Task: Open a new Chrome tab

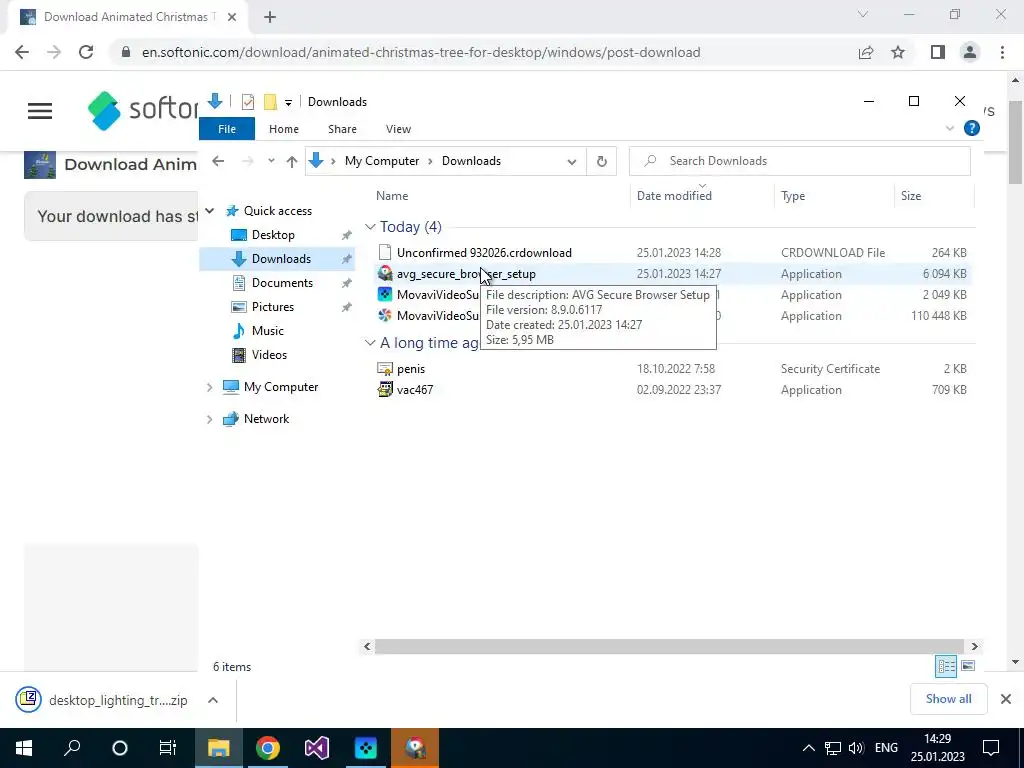Action: pyautogui.click(x=270, y=17)
